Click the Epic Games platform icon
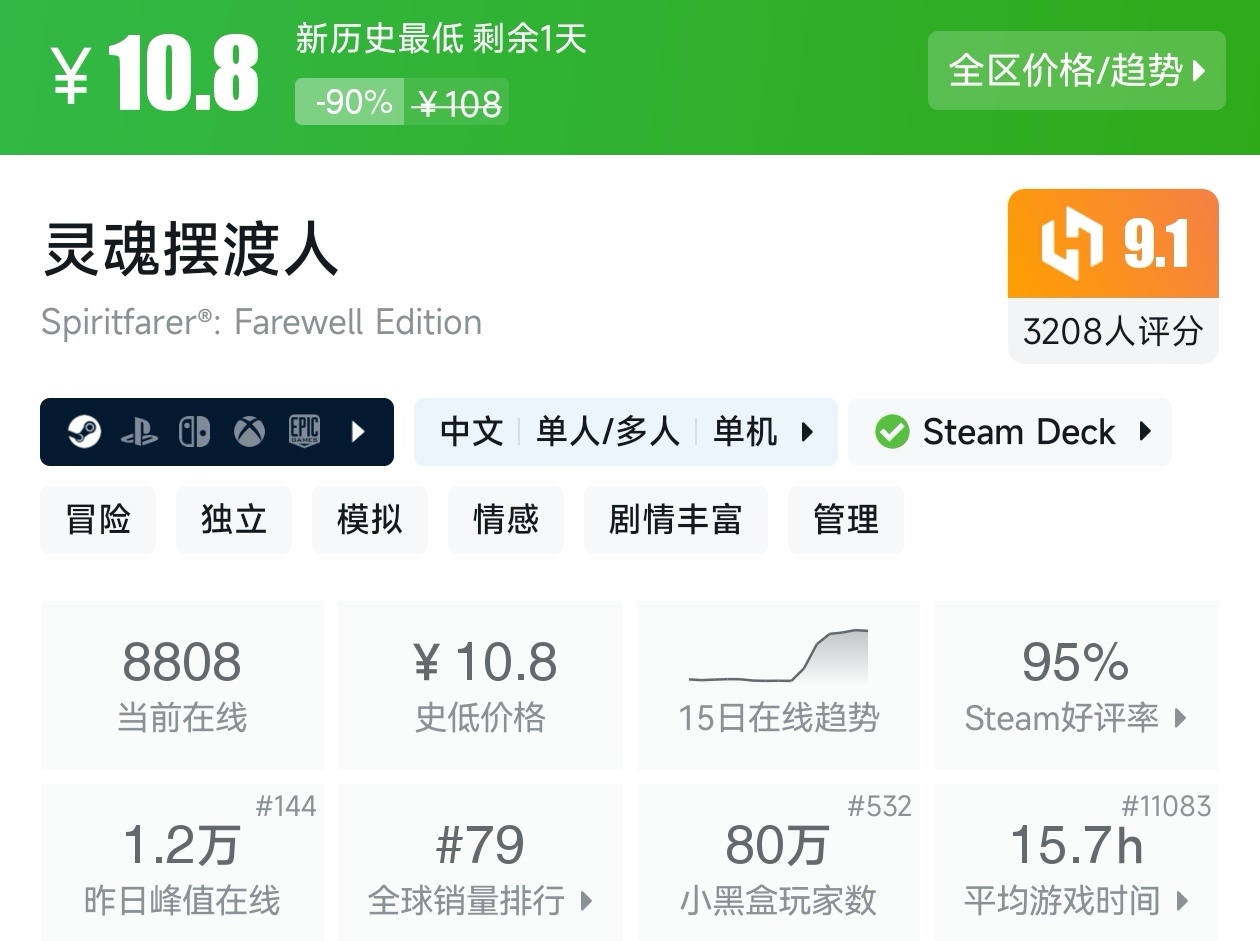Image resolution: width=1260 pixels, height=941 pixels. pyautogui.click(x=304, y=432)
